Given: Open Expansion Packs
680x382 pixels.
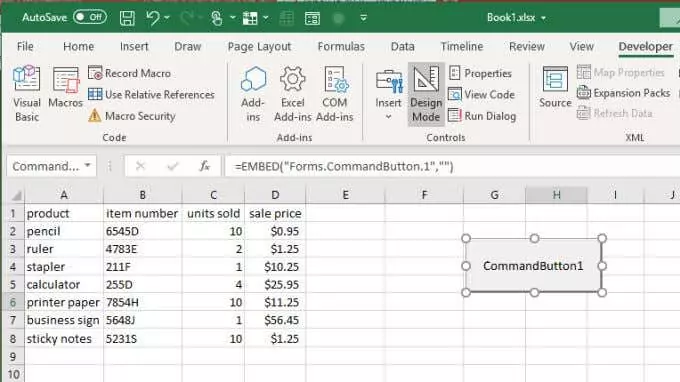Looking at the screenshot, I should [x=624, y=93].
